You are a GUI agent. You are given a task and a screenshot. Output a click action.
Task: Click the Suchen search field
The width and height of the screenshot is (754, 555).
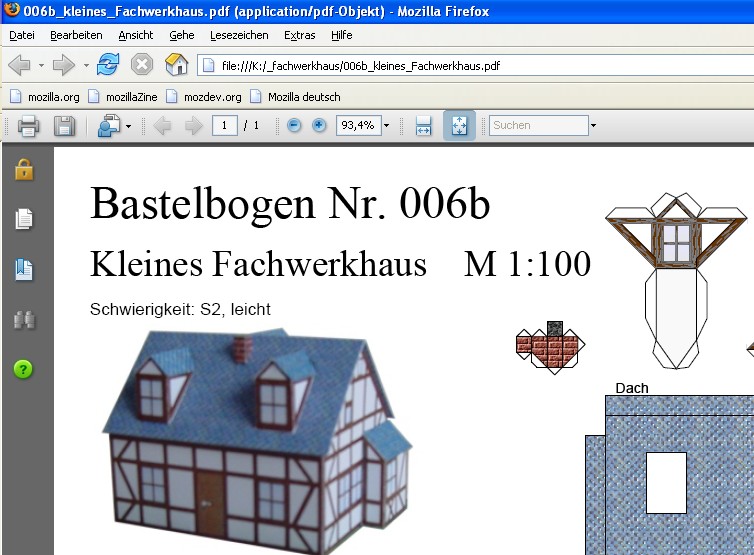click(539, 126)
